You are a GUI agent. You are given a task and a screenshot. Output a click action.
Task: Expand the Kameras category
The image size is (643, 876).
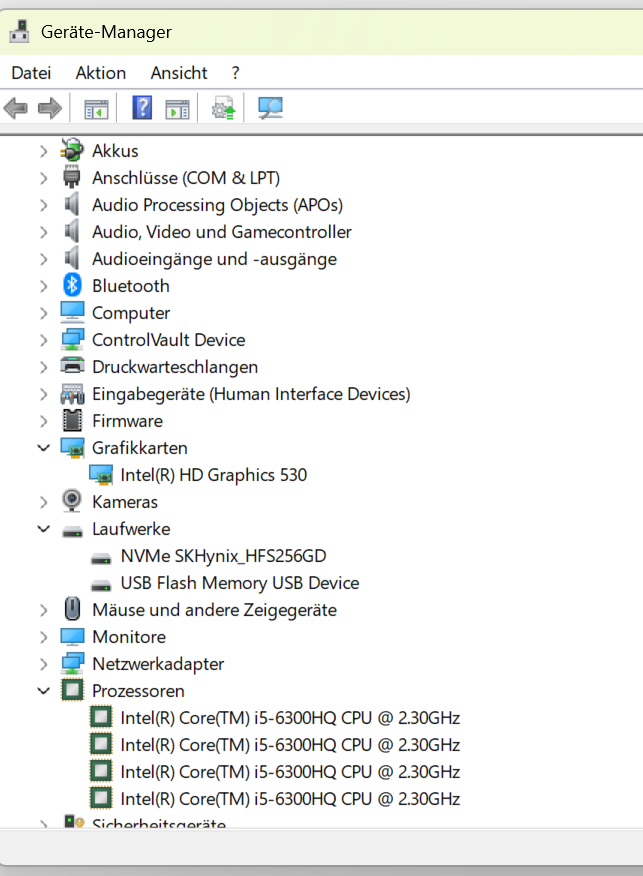(x=44, y=502)
